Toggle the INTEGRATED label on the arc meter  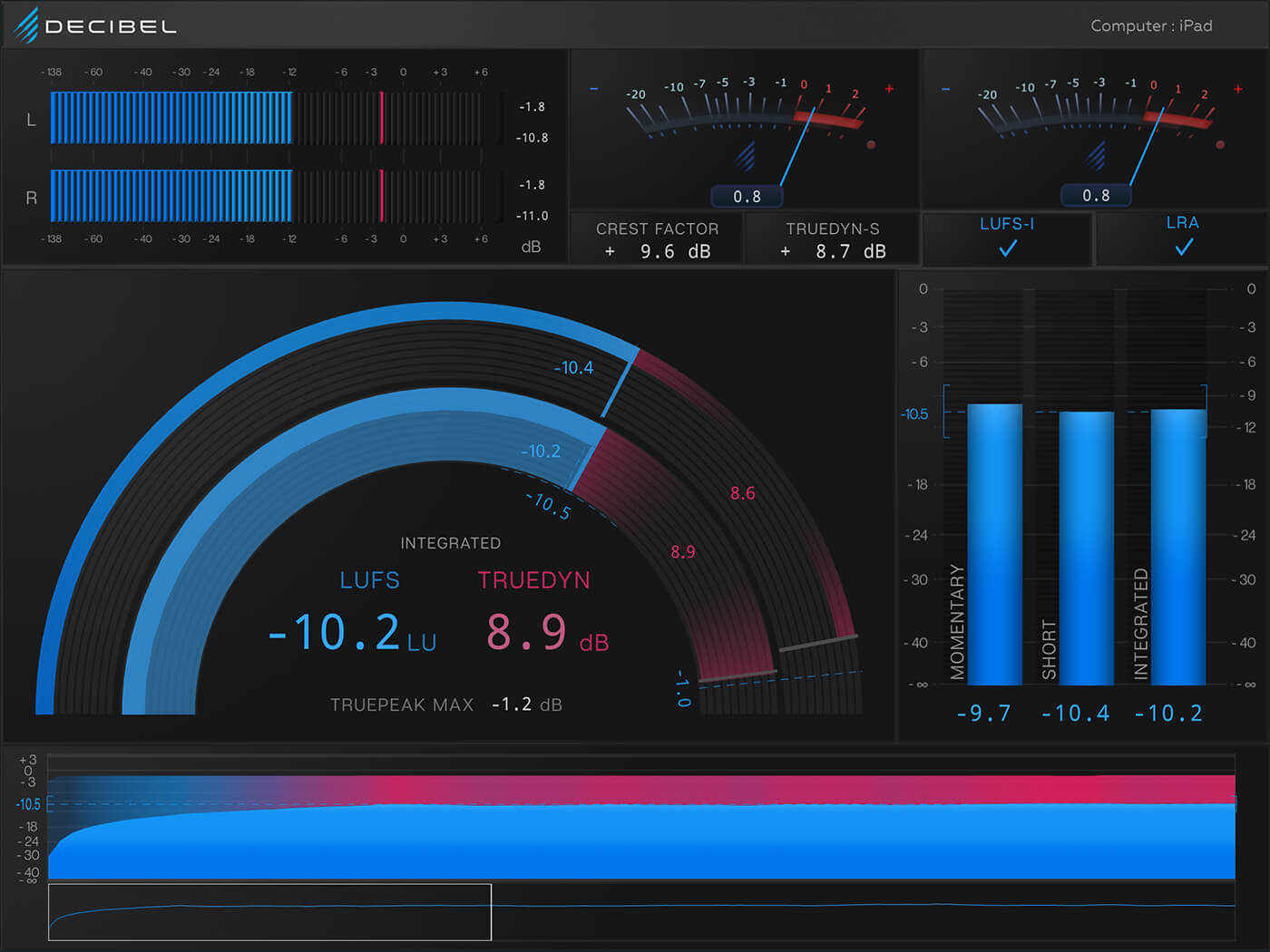tap(451, 542)
